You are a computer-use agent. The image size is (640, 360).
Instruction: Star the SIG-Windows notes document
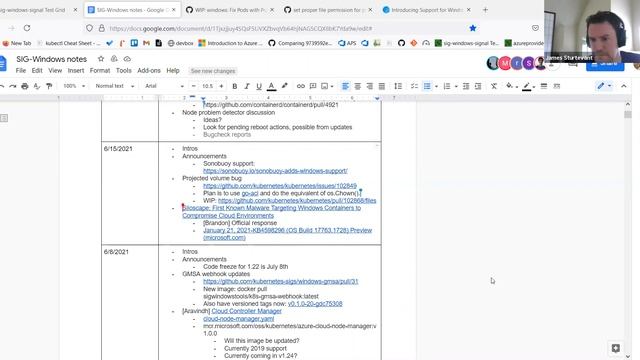point(101,59)
